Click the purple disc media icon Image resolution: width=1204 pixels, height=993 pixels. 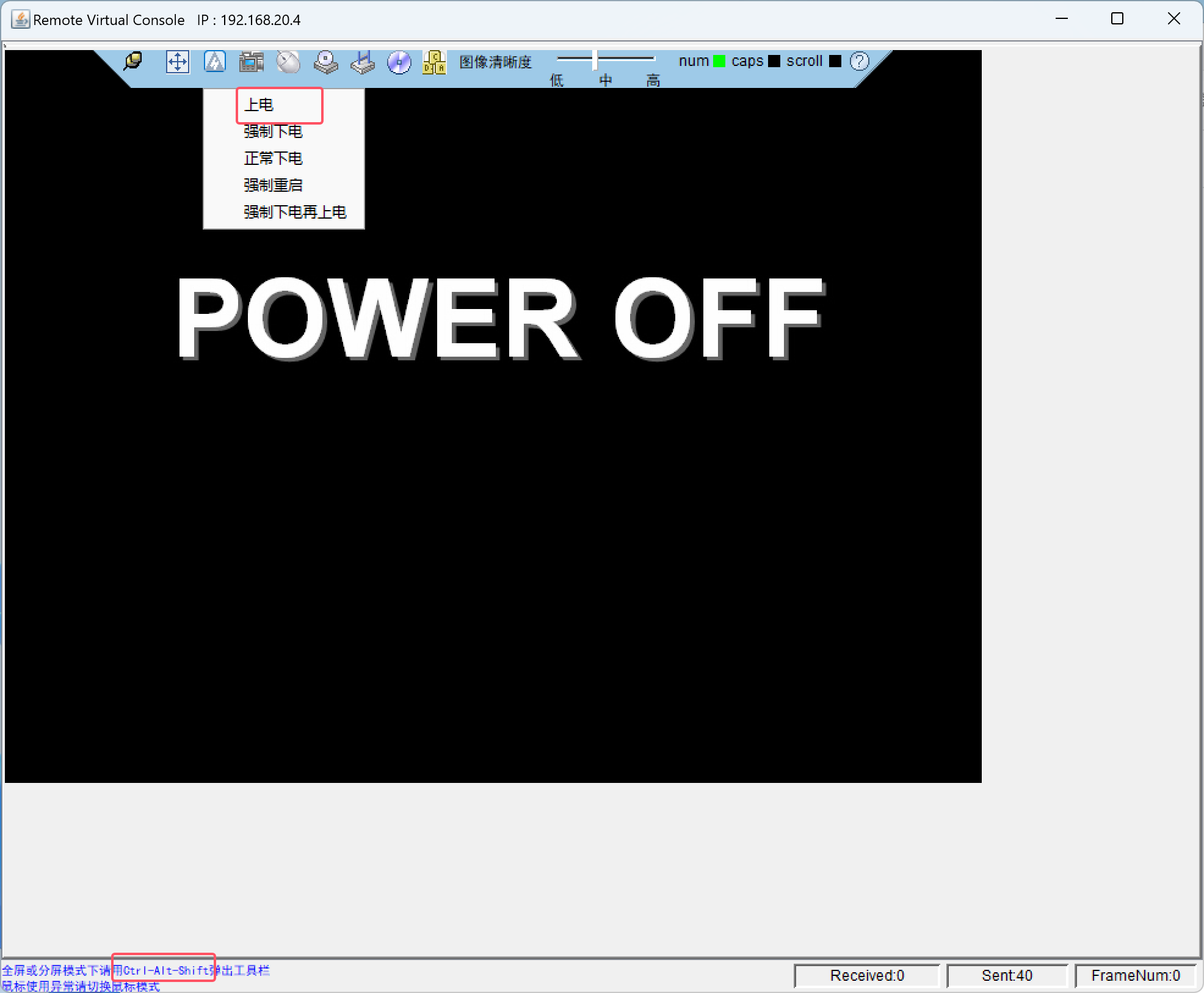pyautogui.click(x=399, y=62)
